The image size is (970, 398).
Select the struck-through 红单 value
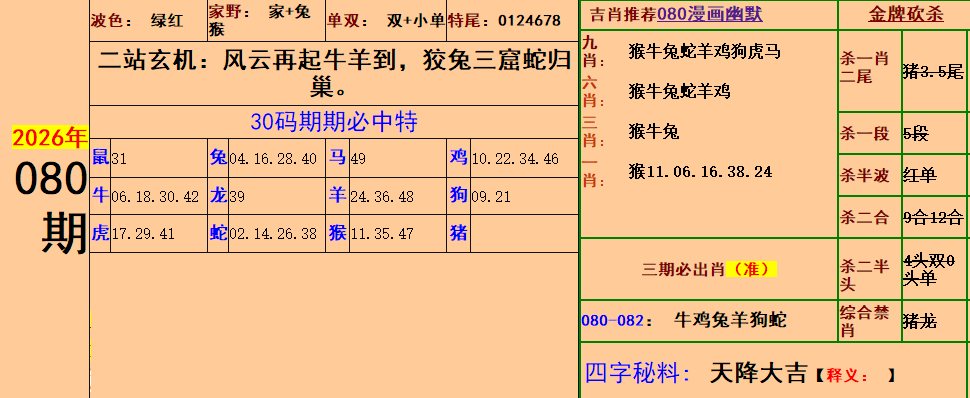point(920,175)
